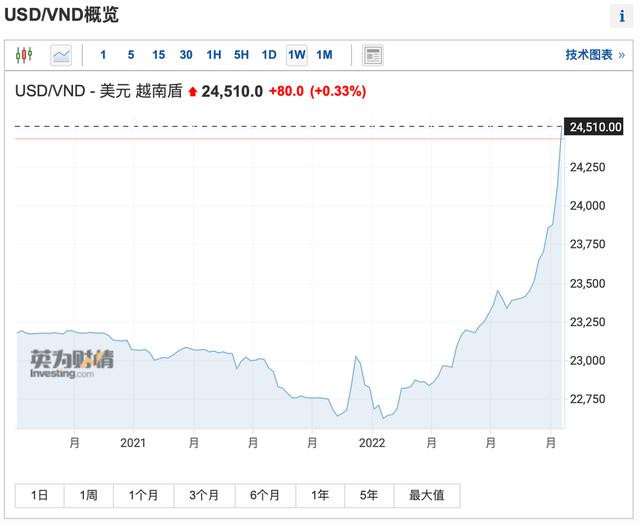640x525 pixels.
Task: Select the 最大值 range button
Action: [426, 495]
